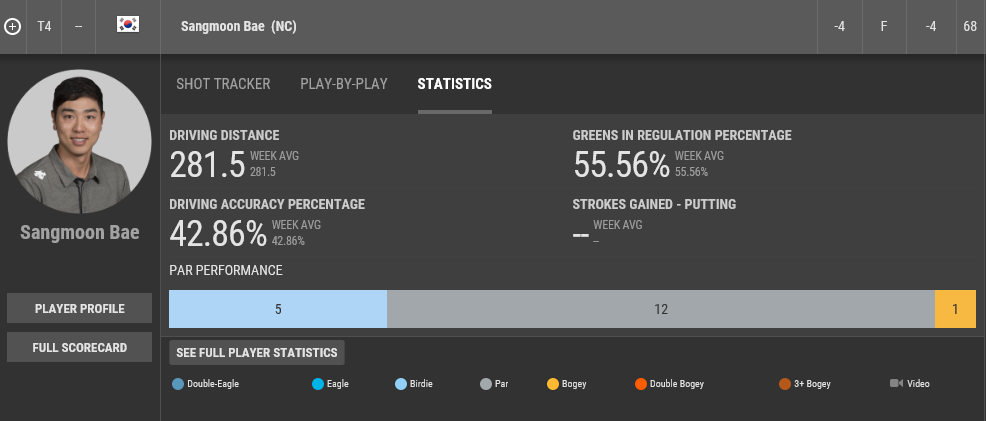Select the Statistics tab

454,84
